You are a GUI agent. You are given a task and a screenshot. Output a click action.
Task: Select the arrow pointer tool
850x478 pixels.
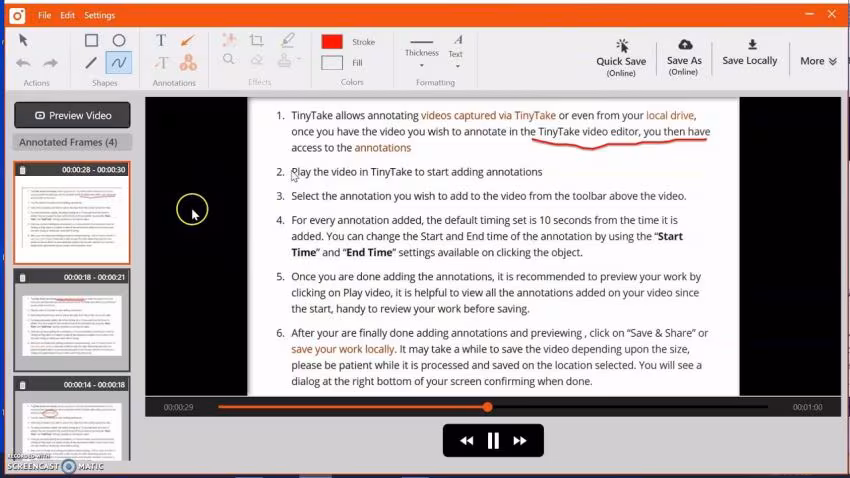[x=23, y=40]
